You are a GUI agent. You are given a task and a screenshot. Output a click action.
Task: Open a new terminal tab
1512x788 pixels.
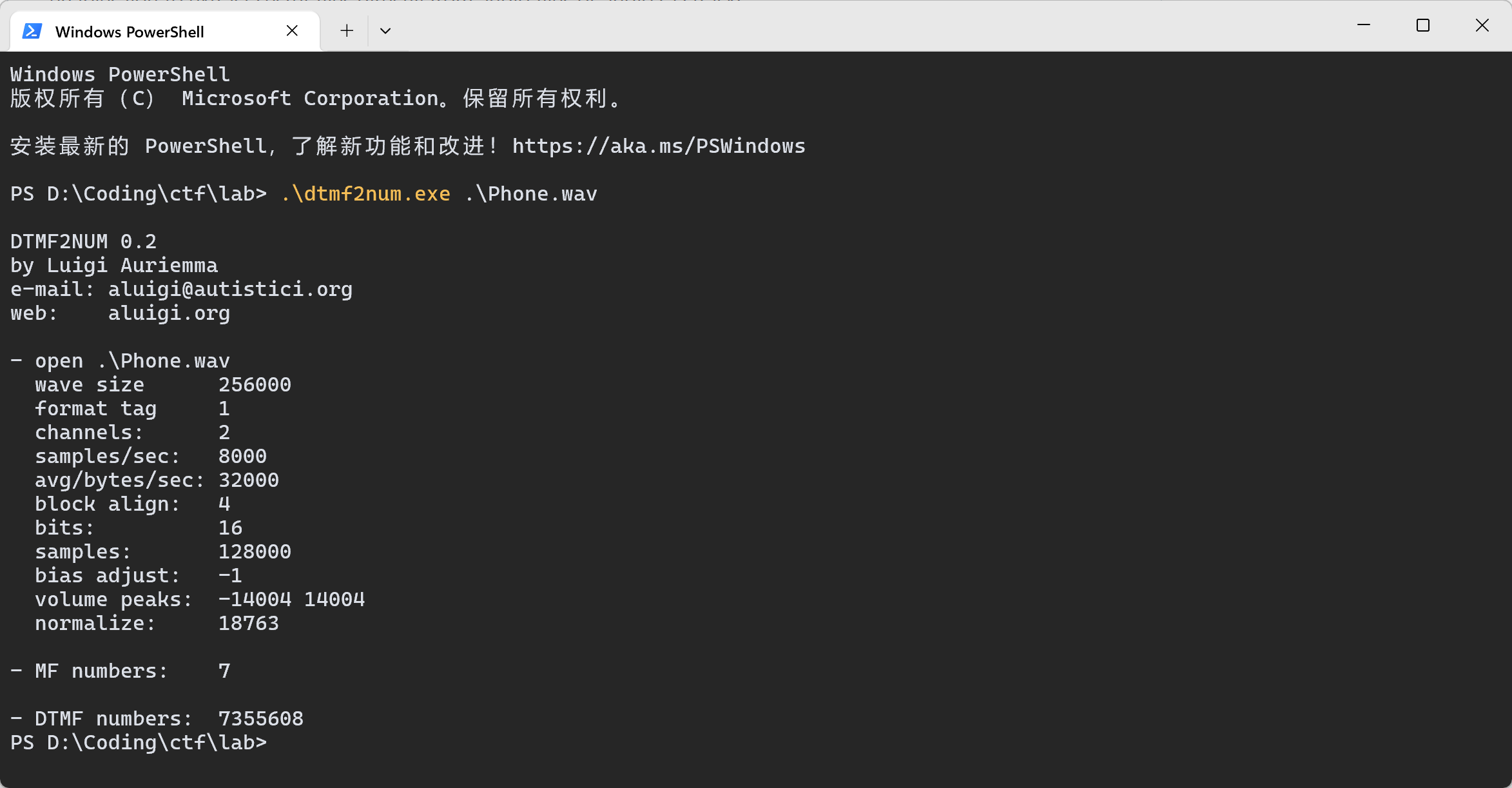pos(346,30)
